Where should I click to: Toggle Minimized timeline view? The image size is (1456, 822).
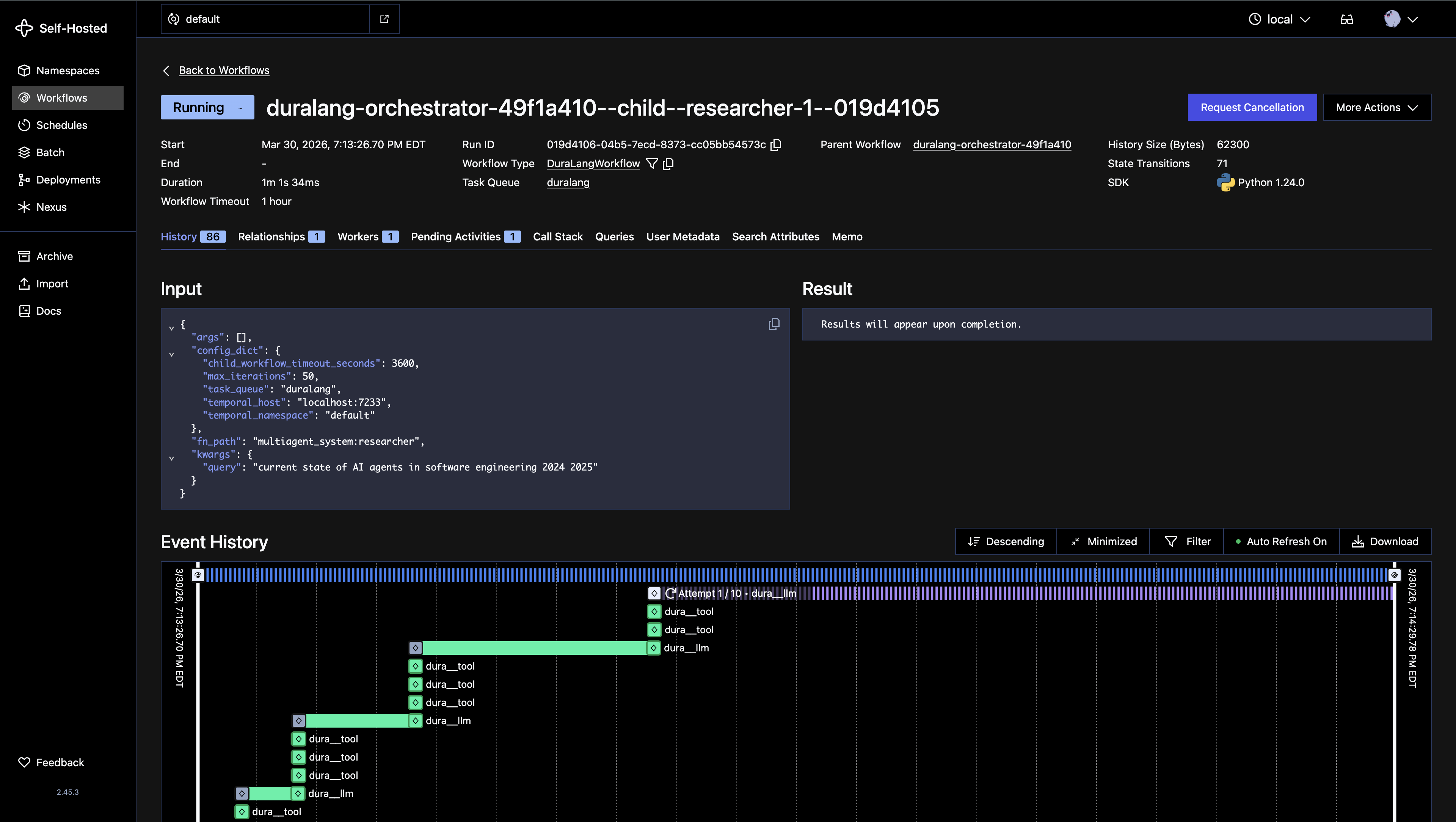point(1103,541)
